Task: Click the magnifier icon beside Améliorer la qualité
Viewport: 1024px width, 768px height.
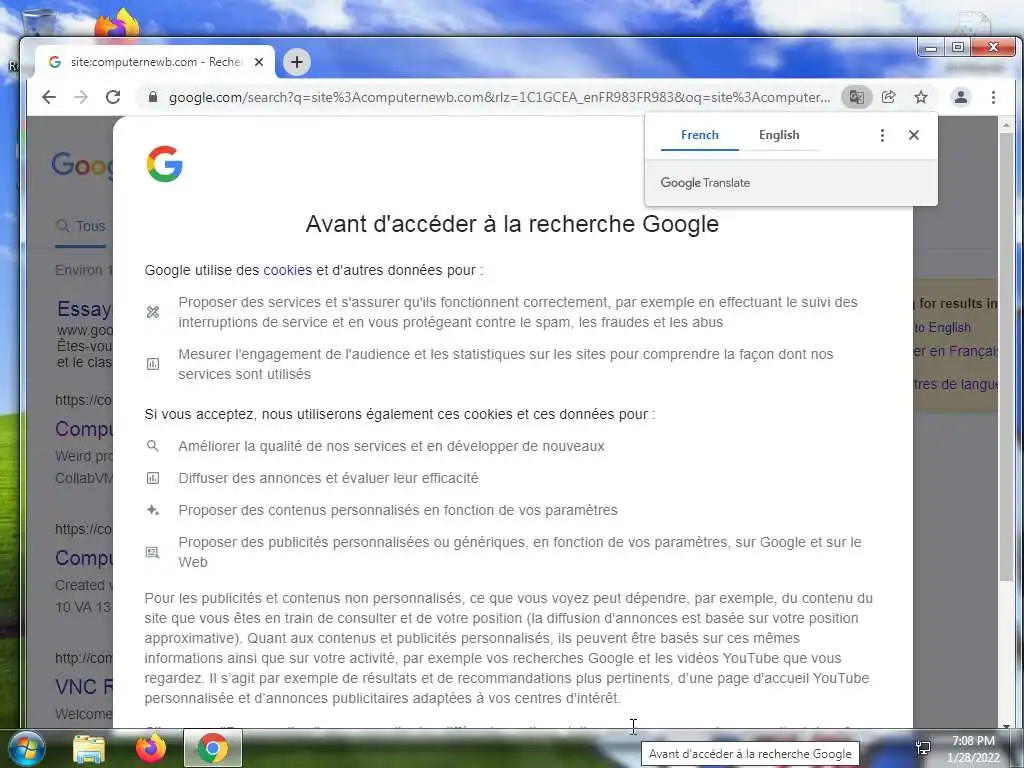Action: (153, 446)
